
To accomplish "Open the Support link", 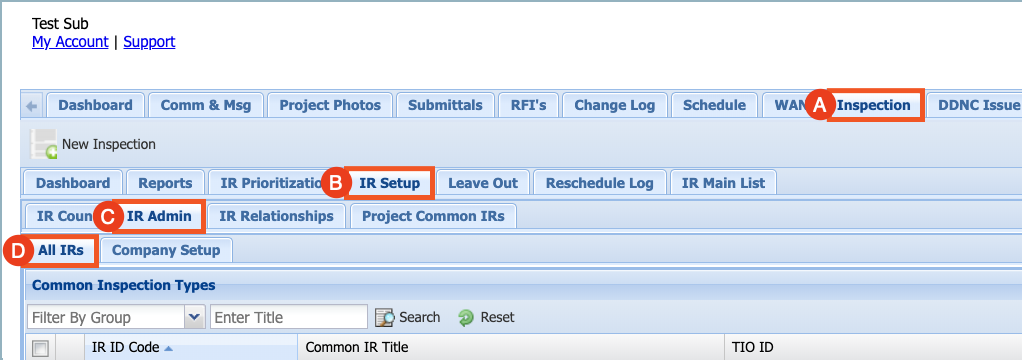I will click(x=149, y=42).
